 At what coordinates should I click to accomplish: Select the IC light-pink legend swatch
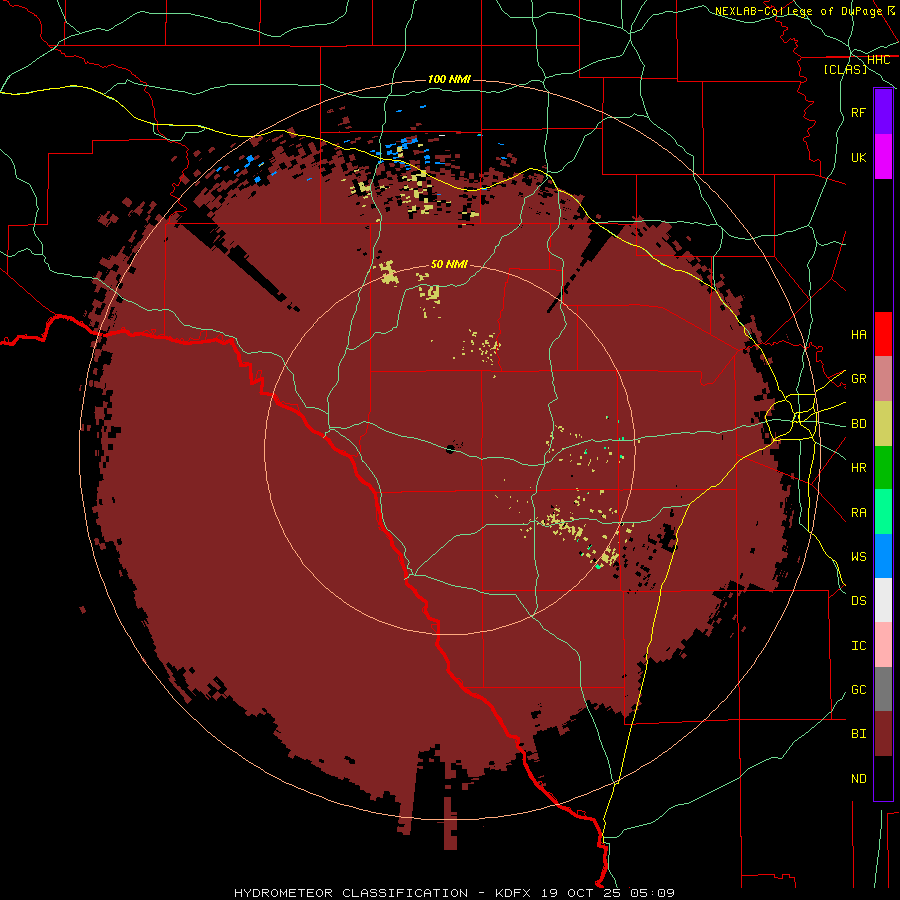coord(883,645)
